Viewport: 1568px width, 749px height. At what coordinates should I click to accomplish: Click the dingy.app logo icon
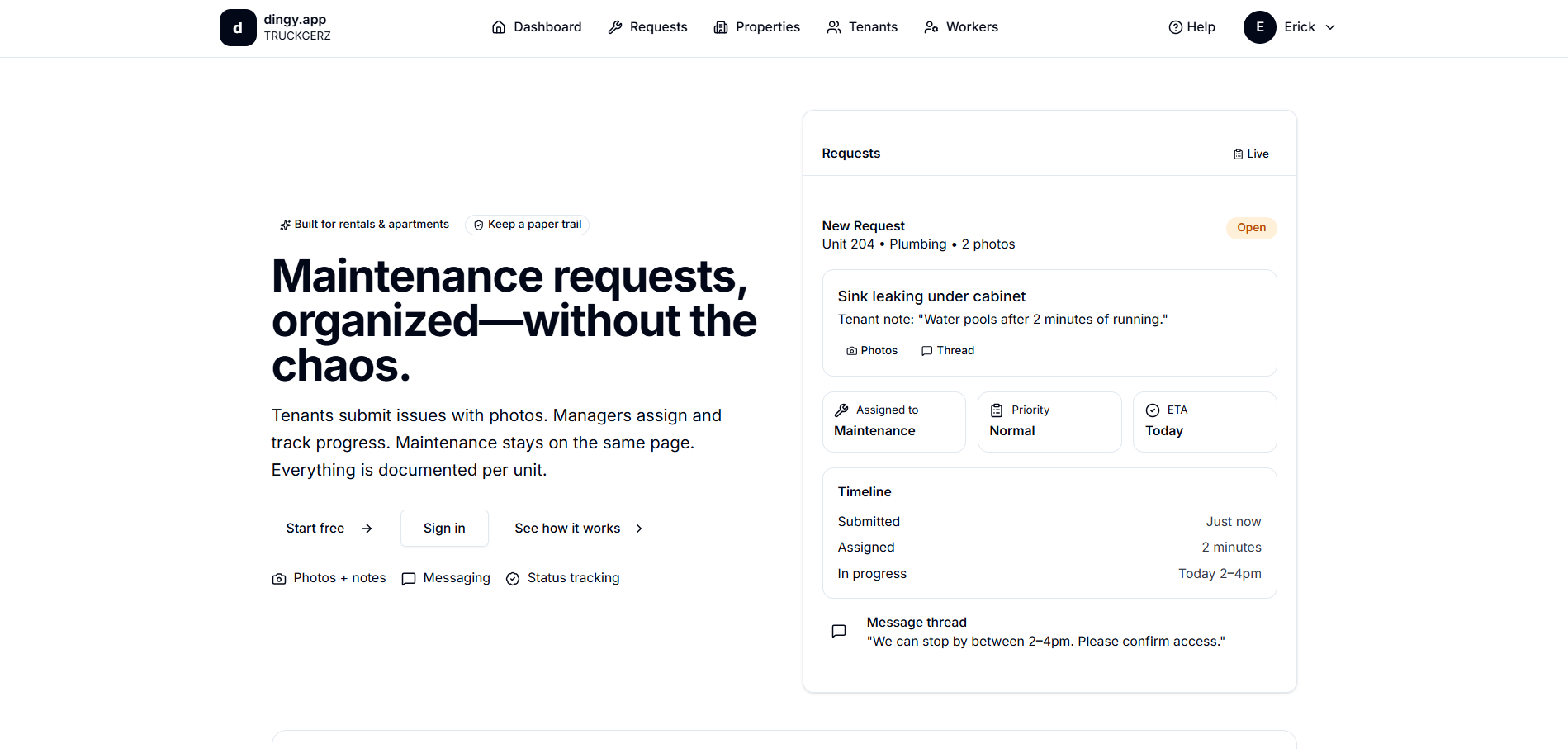tap(238, 27)
